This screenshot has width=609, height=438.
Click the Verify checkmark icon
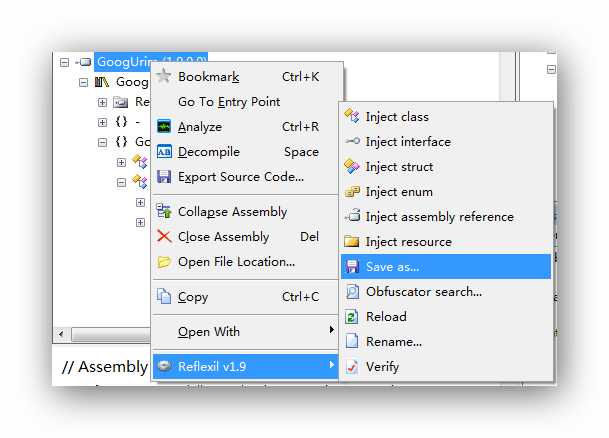(x=352, y=366)
